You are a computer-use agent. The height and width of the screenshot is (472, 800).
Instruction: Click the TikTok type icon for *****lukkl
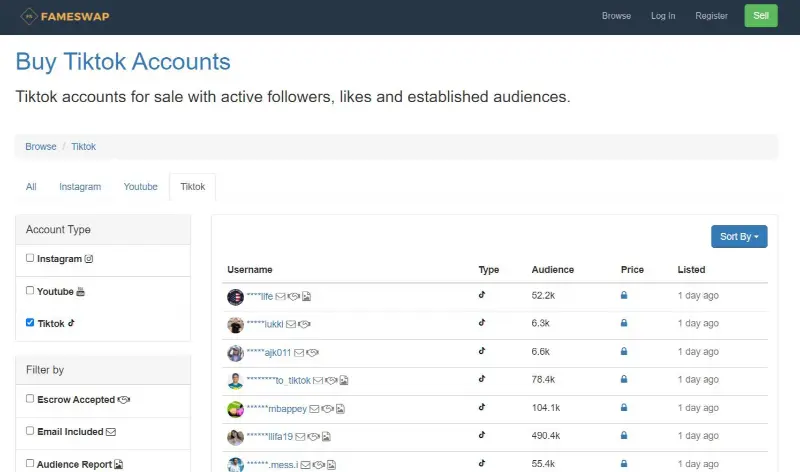[482, 323]
